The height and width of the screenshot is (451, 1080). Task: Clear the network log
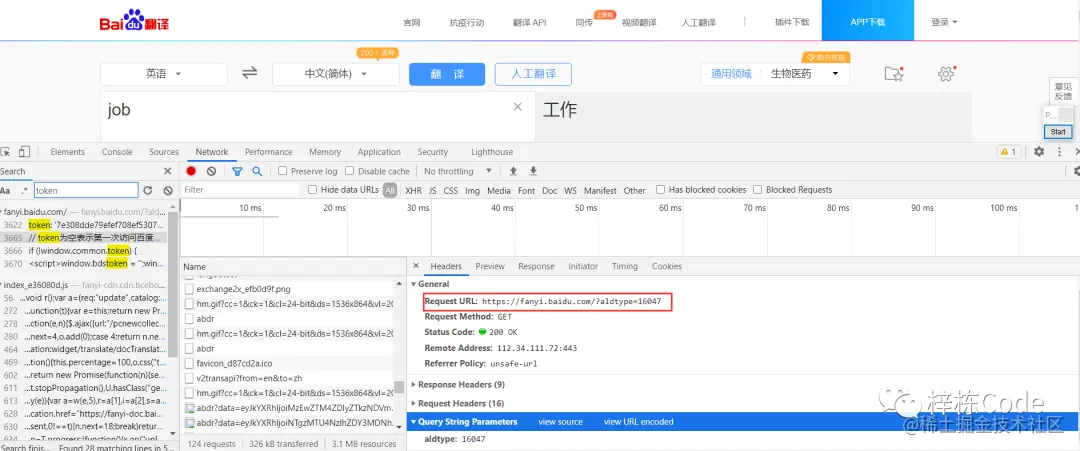[211, 171]
